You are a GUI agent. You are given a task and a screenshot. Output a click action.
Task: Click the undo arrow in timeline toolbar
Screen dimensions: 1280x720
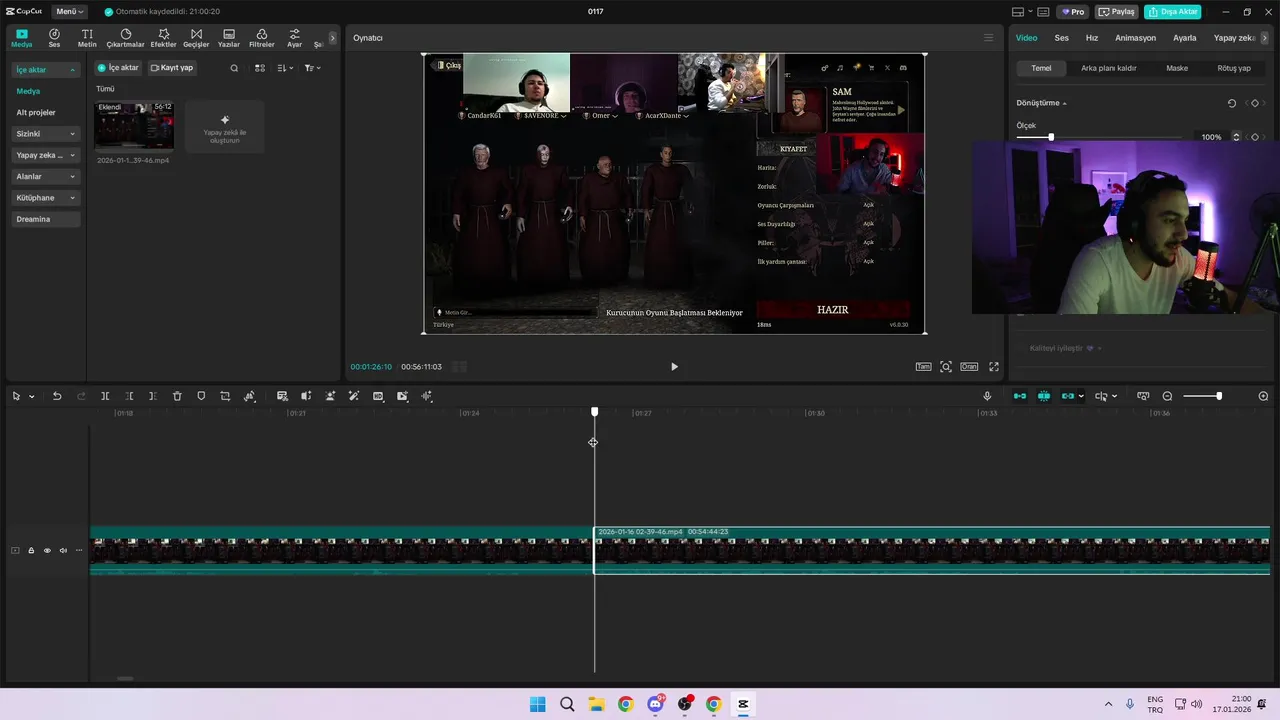[x=57, y=396]
